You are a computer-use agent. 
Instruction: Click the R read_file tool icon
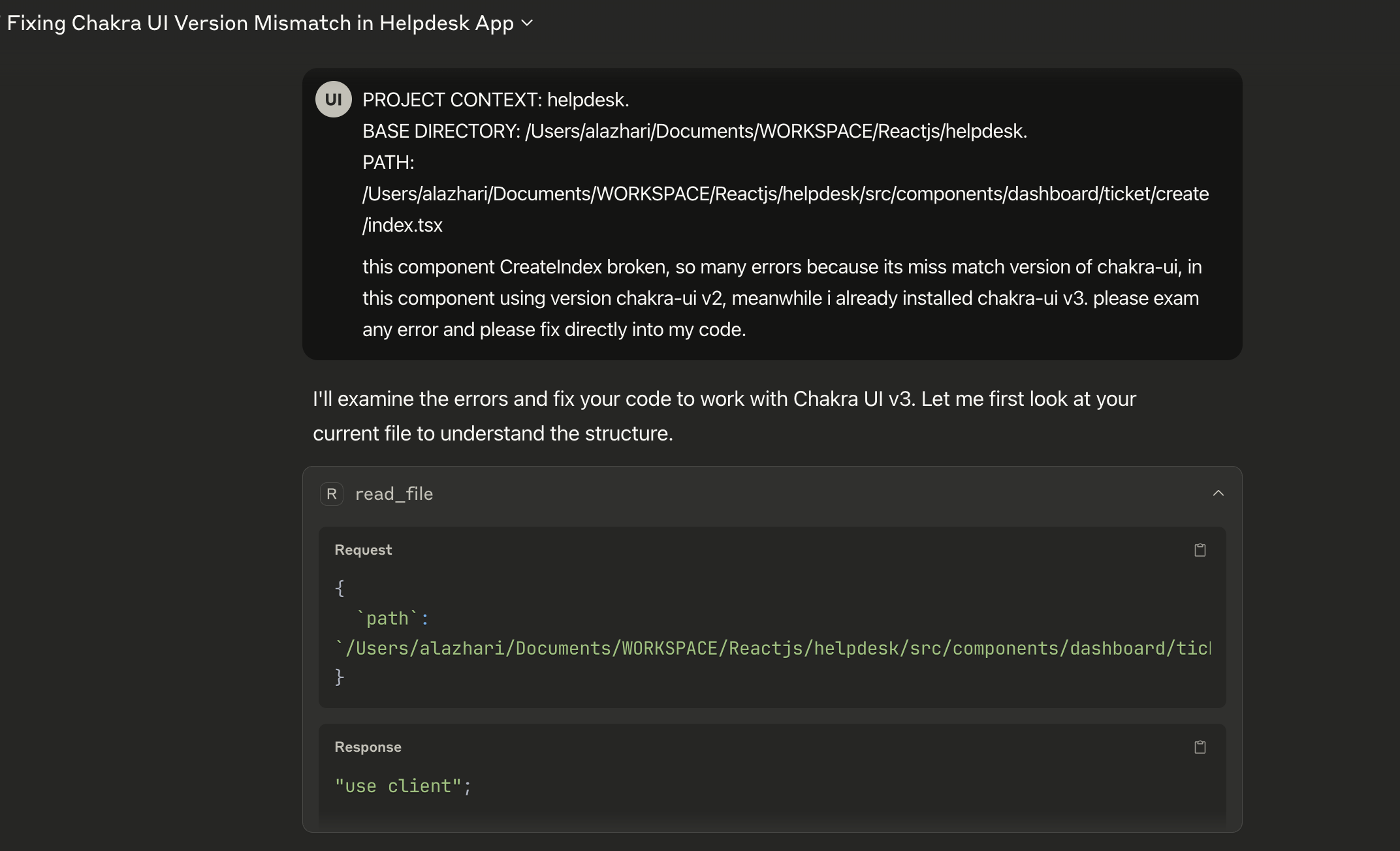coord(332,494)
